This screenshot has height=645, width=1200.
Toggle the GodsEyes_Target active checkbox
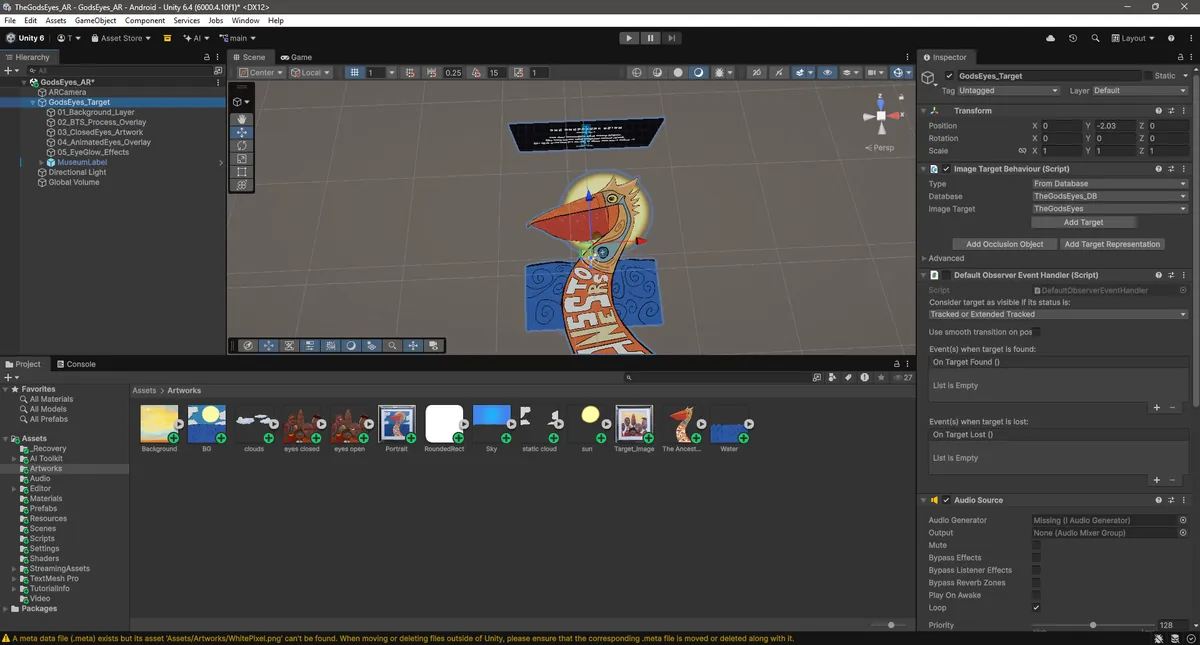(949, 76)
